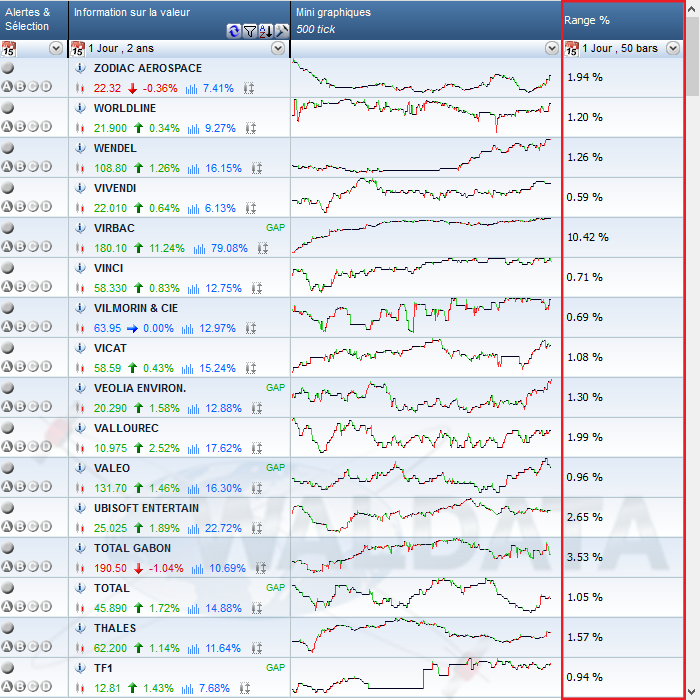Image resolution: width=700 pixels, height=700 pixels.
Task: Open info icon for TF1
Action: [80, 668]
